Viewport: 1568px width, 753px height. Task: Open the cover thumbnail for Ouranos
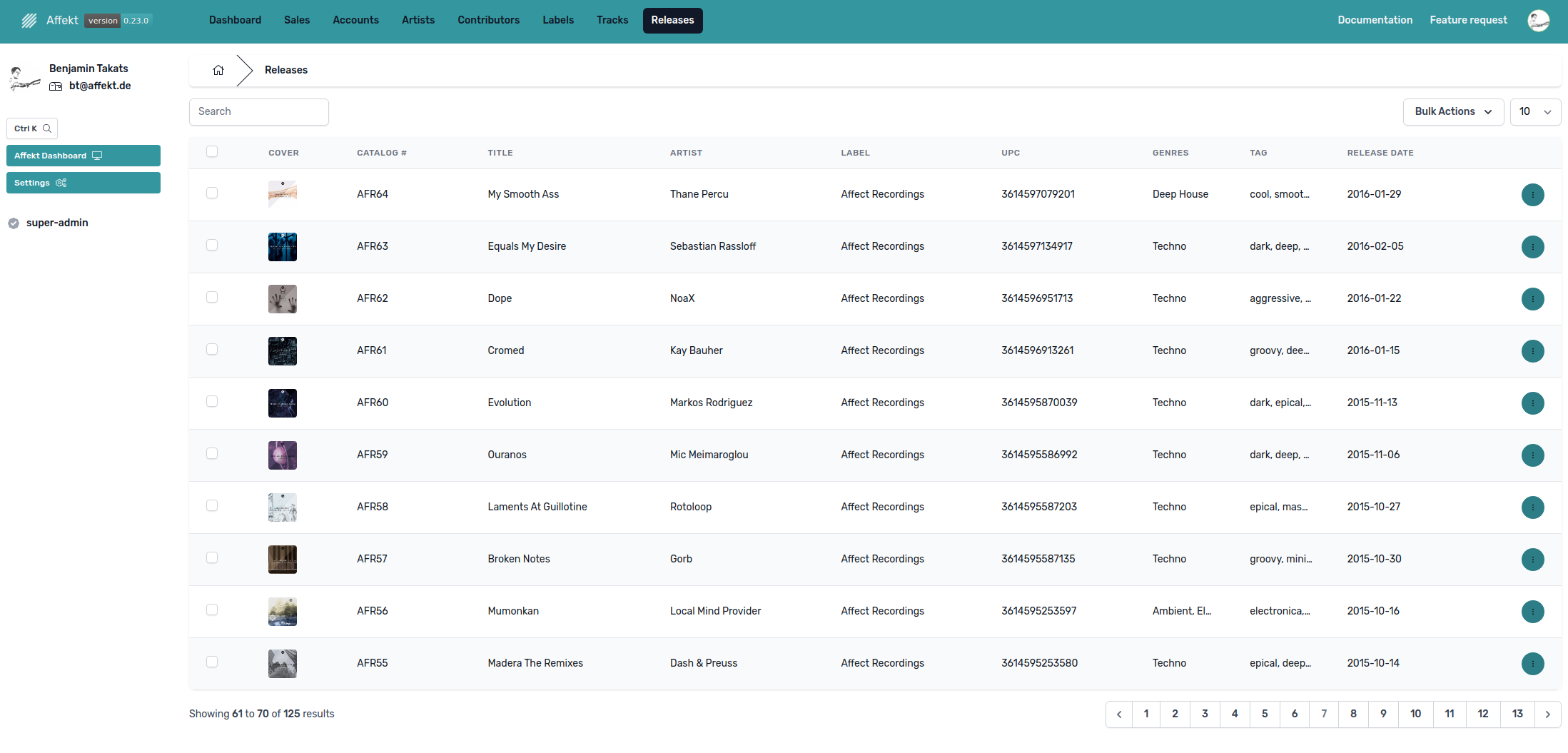(x=282, y=455)
